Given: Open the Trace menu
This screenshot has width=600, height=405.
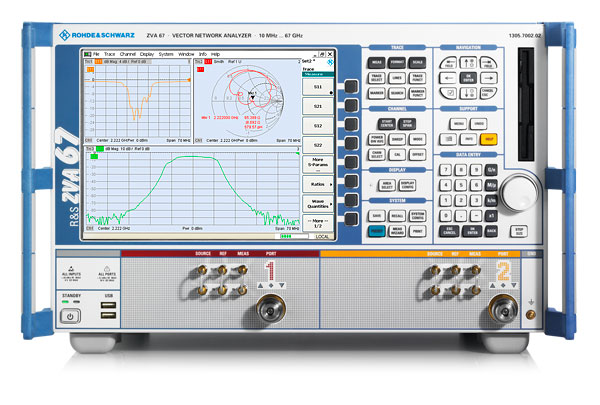Looking at the screenshot, I should (109, 54).
